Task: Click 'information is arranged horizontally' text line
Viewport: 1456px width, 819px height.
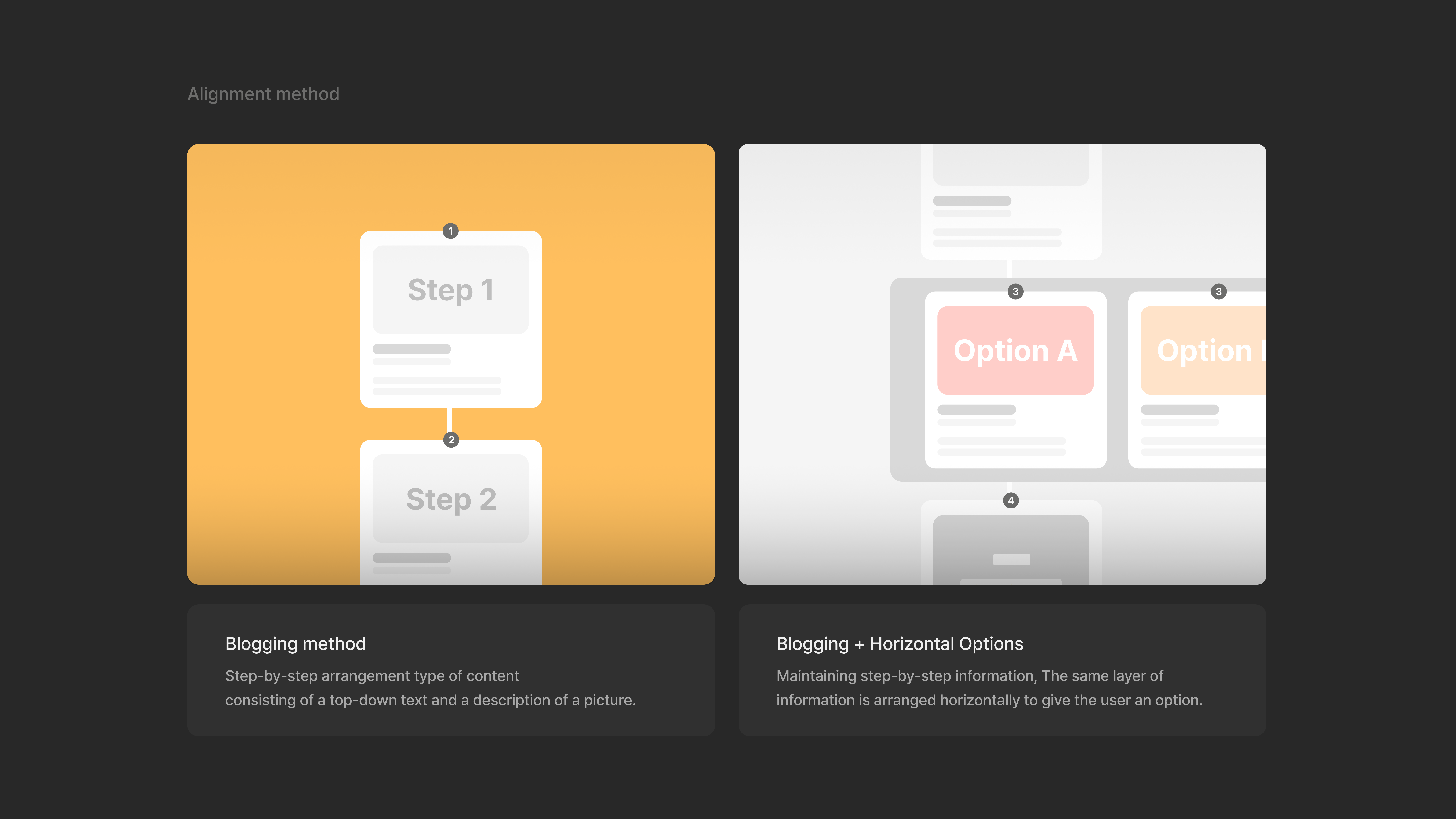Action: [990, 700]
